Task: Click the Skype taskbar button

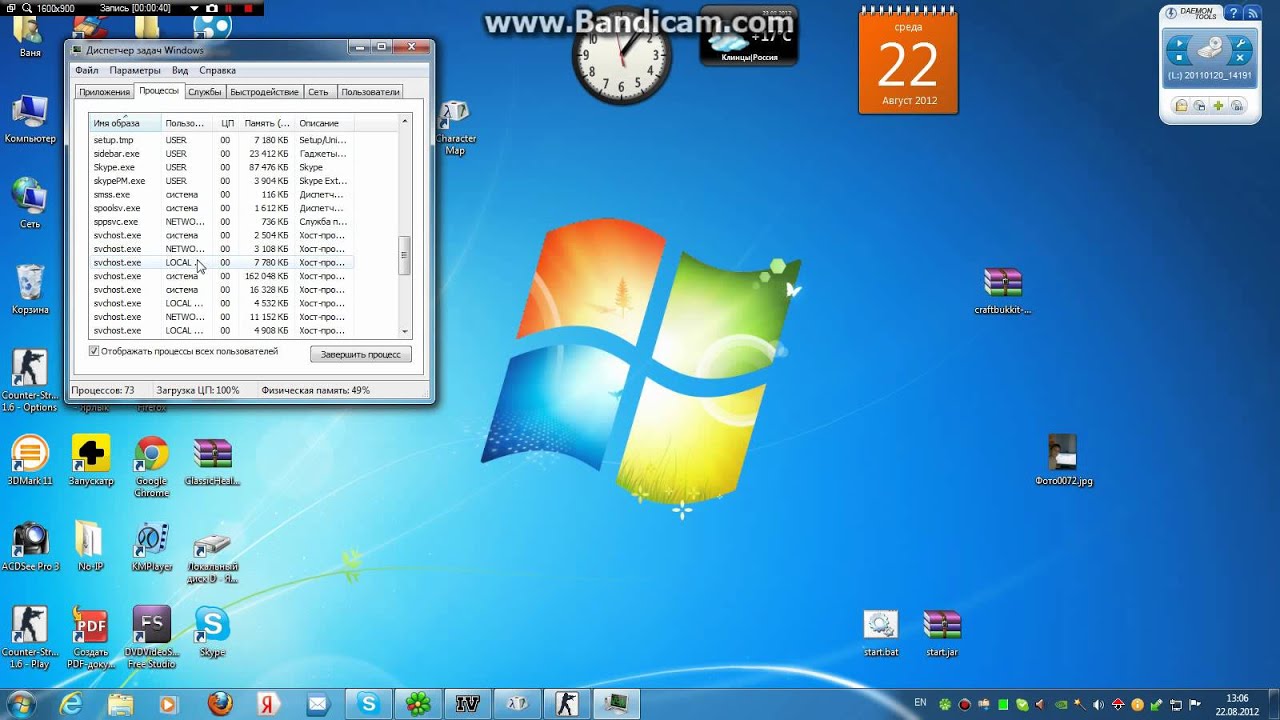Action: pyautogui.click(x=369, y=704)
